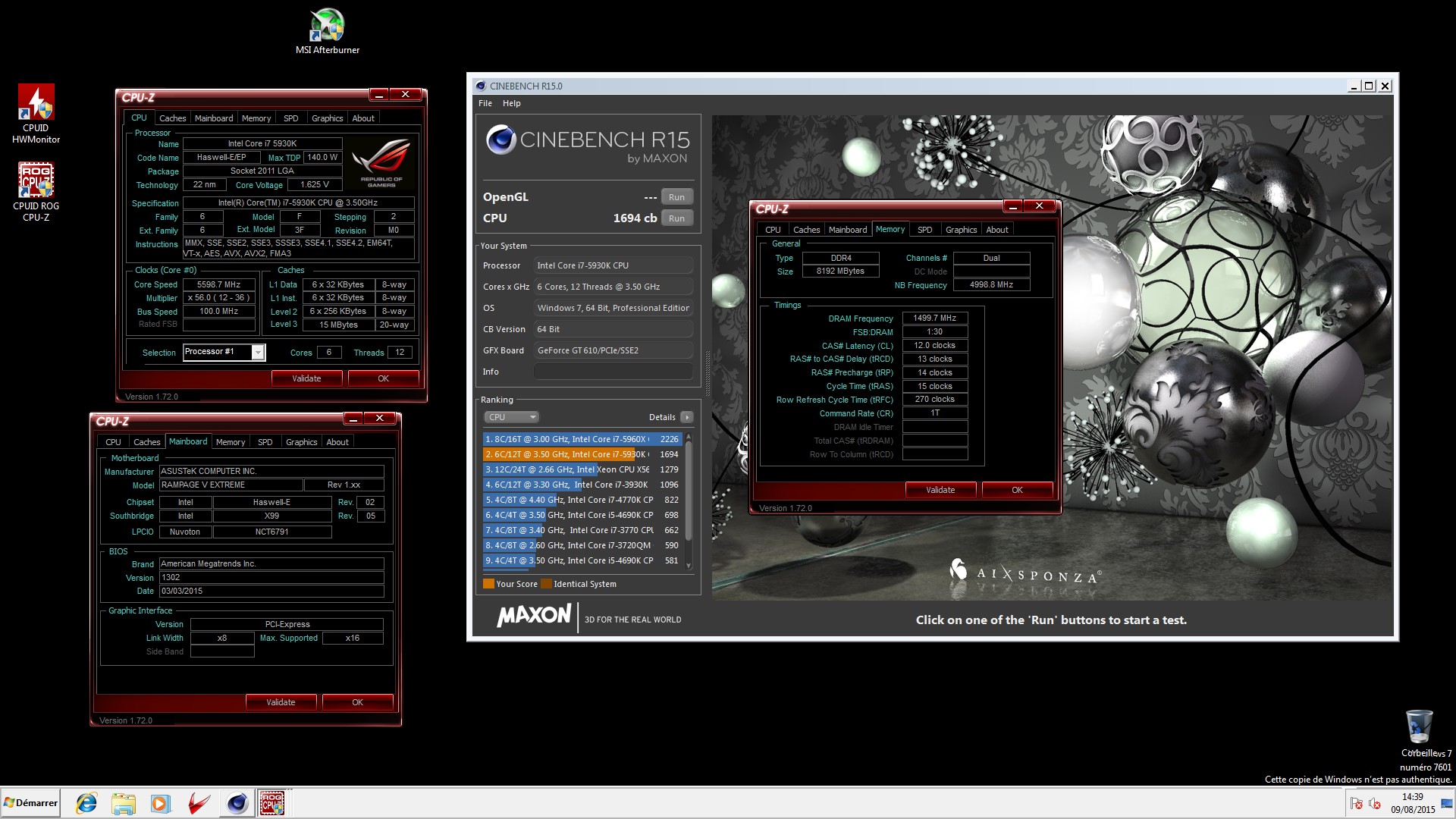Open the File menu in Cinebench
Image resolution: width=1456 pixels, height=819 pixels.
[485, 103]
